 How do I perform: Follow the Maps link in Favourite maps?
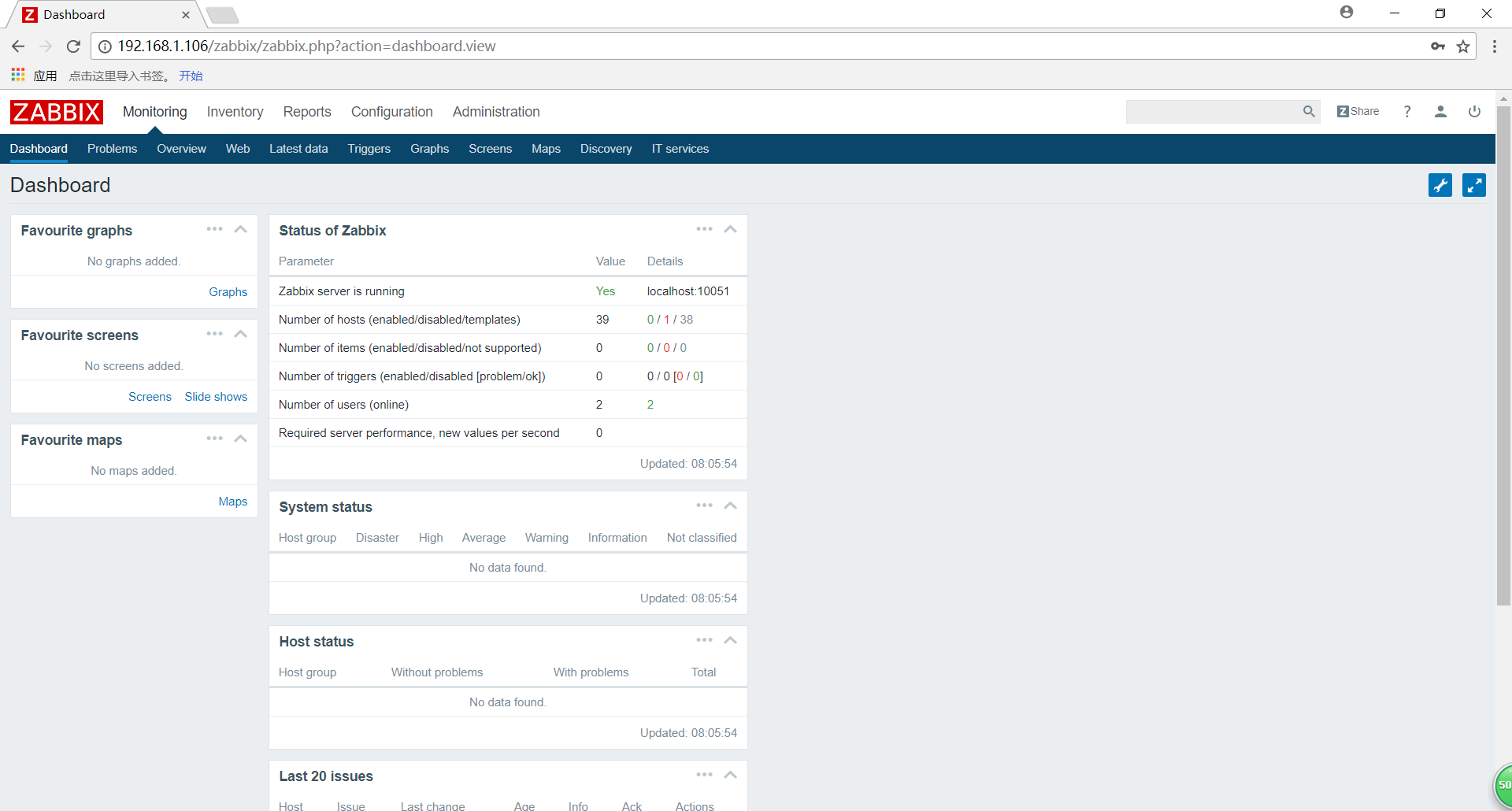(x=233, y=502)
